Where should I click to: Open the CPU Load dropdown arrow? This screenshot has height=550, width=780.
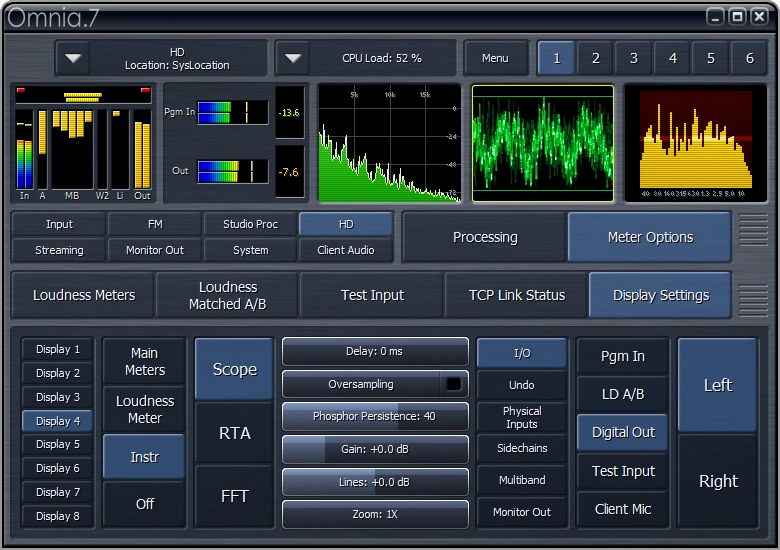pos(293,58)
